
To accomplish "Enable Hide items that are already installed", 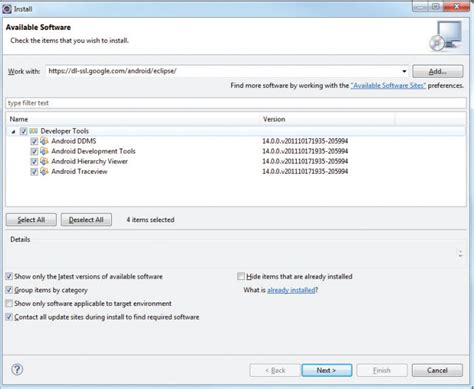I will pyautogui.click(x=241, y=276).
